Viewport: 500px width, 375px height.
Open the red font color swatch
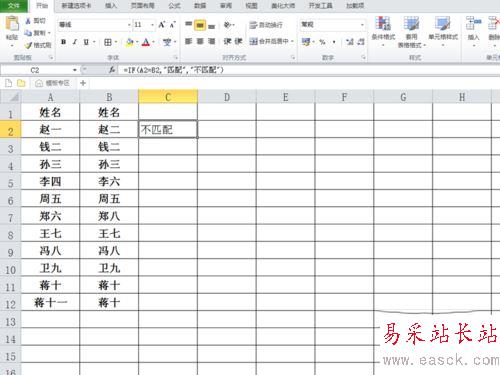(x=146, y=42)
